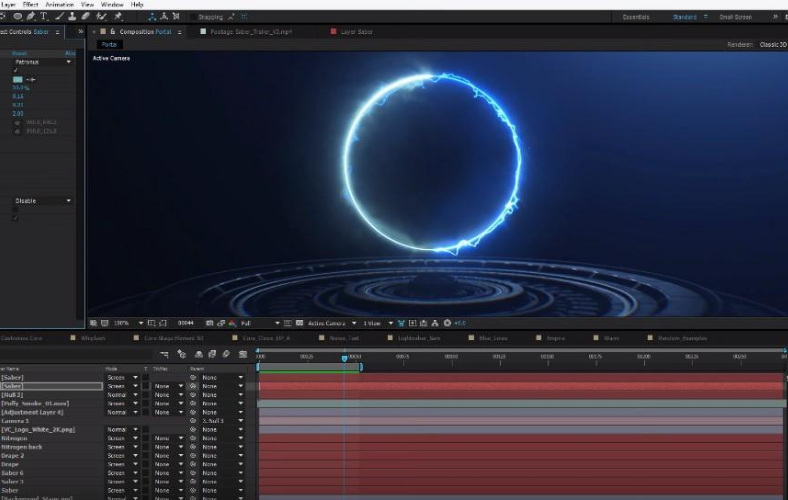
Task: Select the Type tool
Action: click(44, 17)
